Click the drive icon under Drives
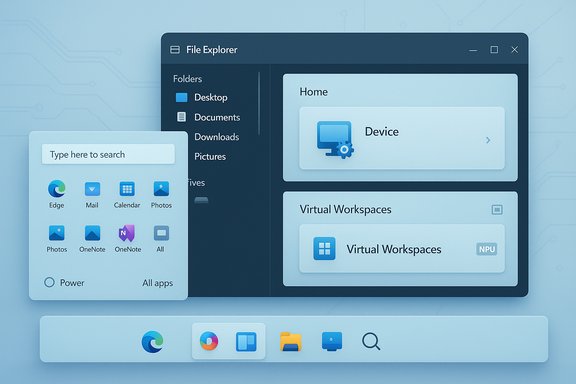The image size is (576, 384). pyautogui.click(x=201, y=200)
